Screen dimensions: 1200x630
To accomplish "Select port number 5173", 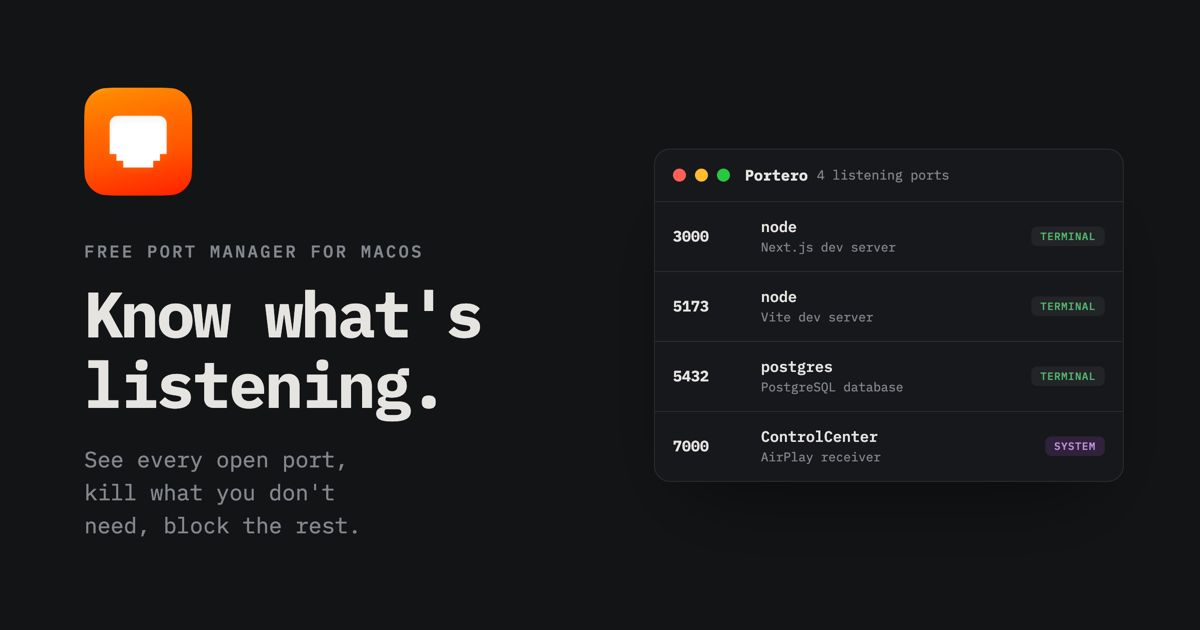I will (x=691, y=307).
